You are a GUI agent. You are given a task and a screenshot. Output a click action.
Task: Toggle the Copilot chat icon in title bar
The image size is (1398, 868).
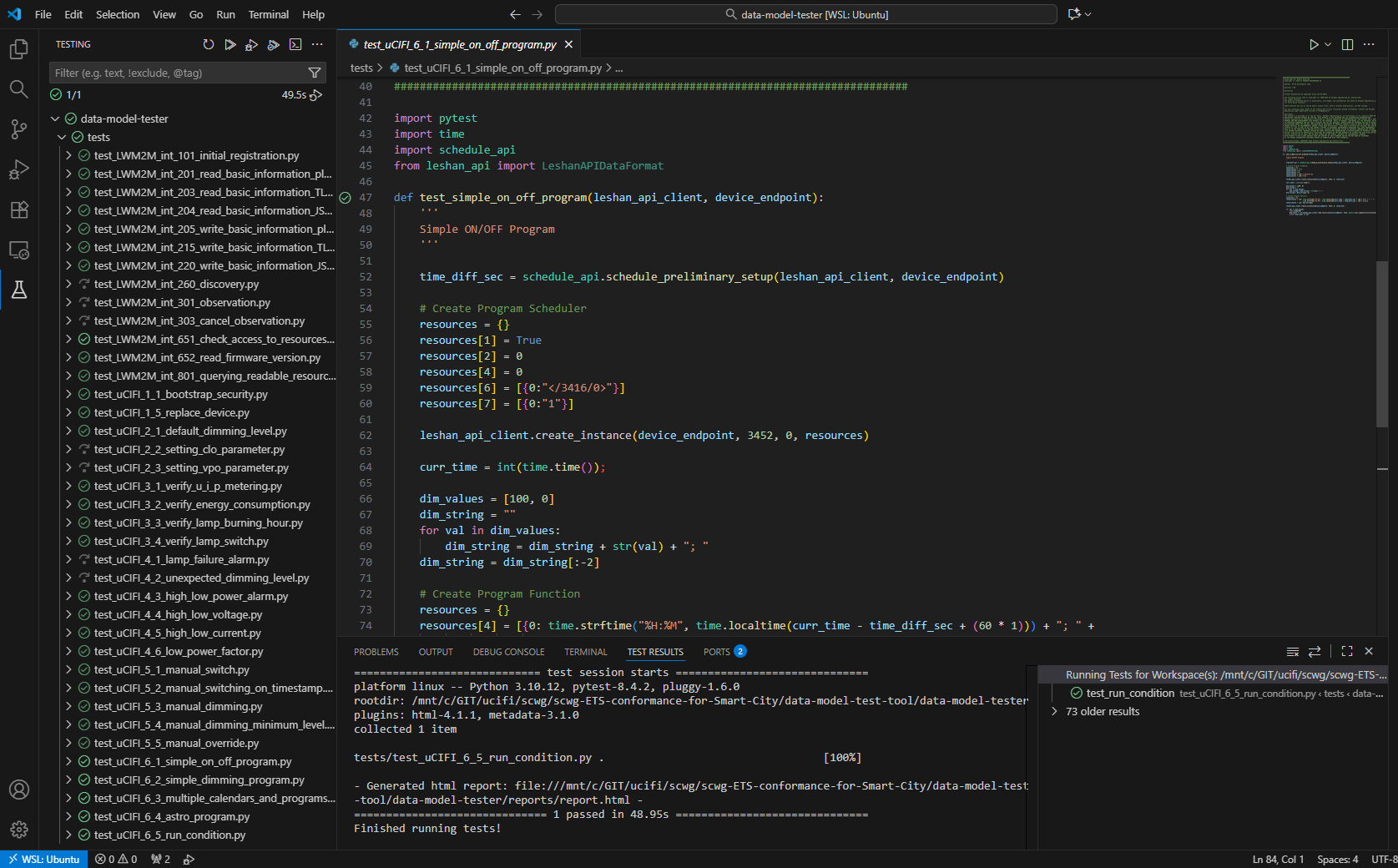tap(1074, 14)
